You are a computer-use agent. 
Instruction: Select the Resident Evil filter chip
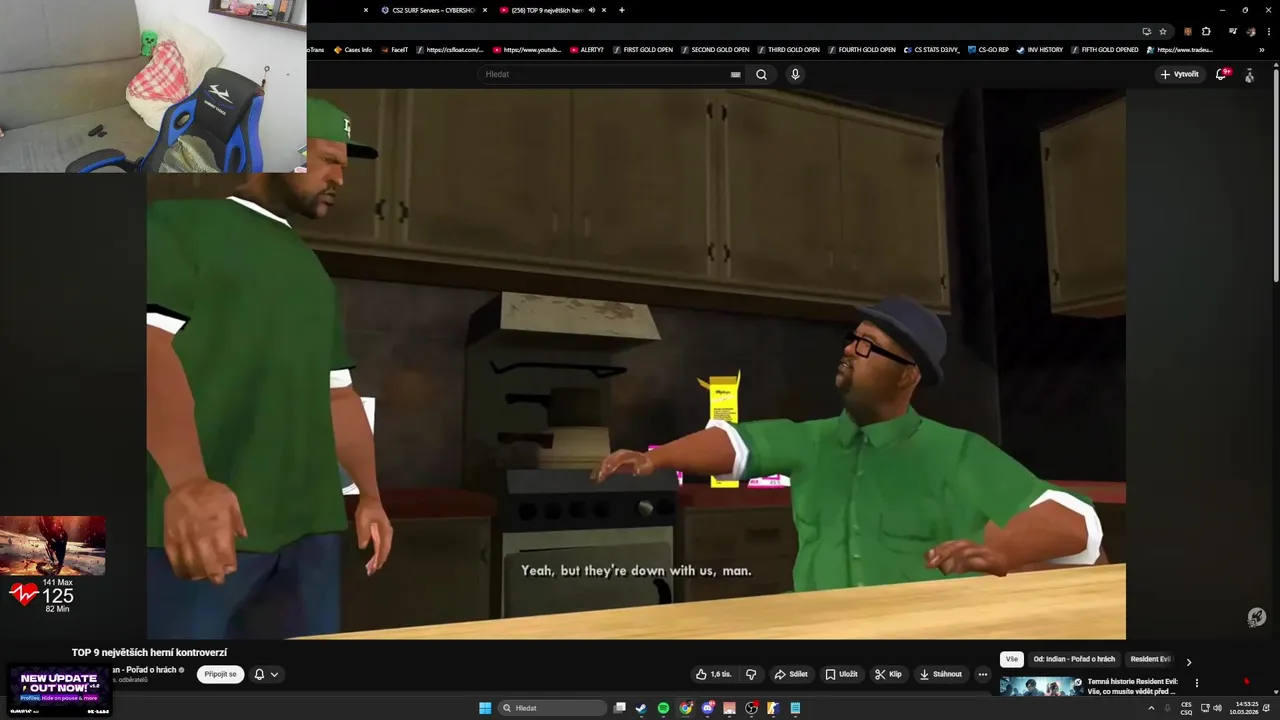click(1149, 659)
